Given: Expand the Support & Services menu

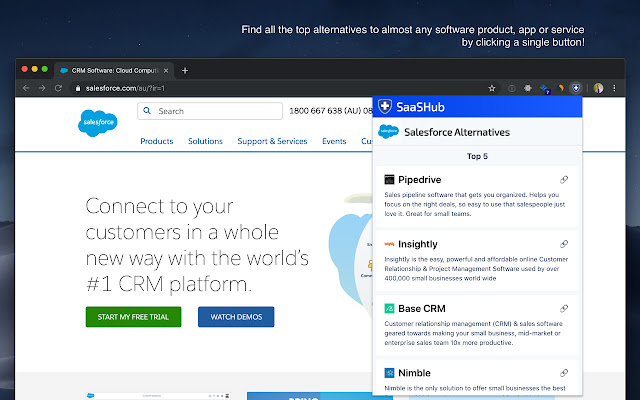Looking at the screenshot, I should [x=272, y=141].
